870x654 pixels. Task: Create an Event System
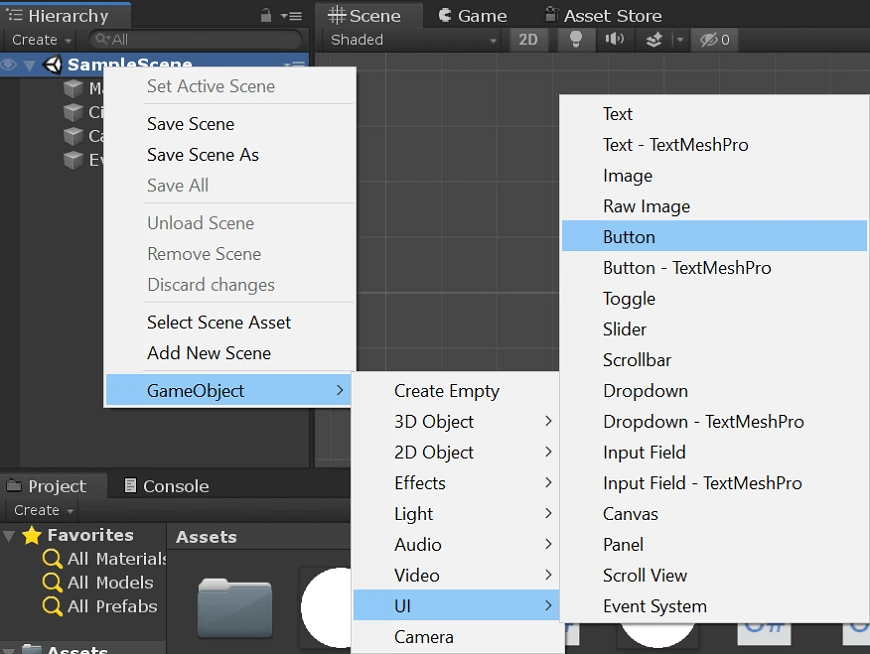tap(715, 606)
